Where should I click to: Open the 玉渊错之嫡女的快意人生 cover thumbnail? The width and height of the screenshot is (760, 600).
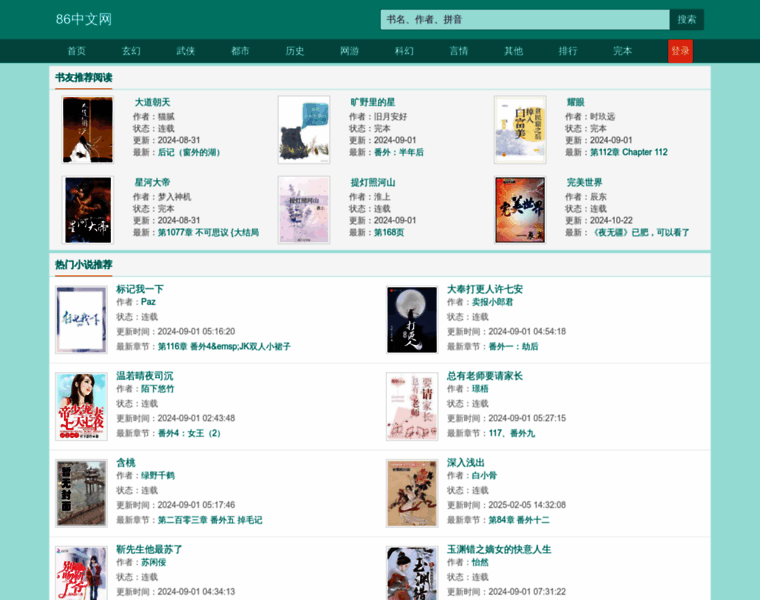pyautogui.click(x=412, y=573)
